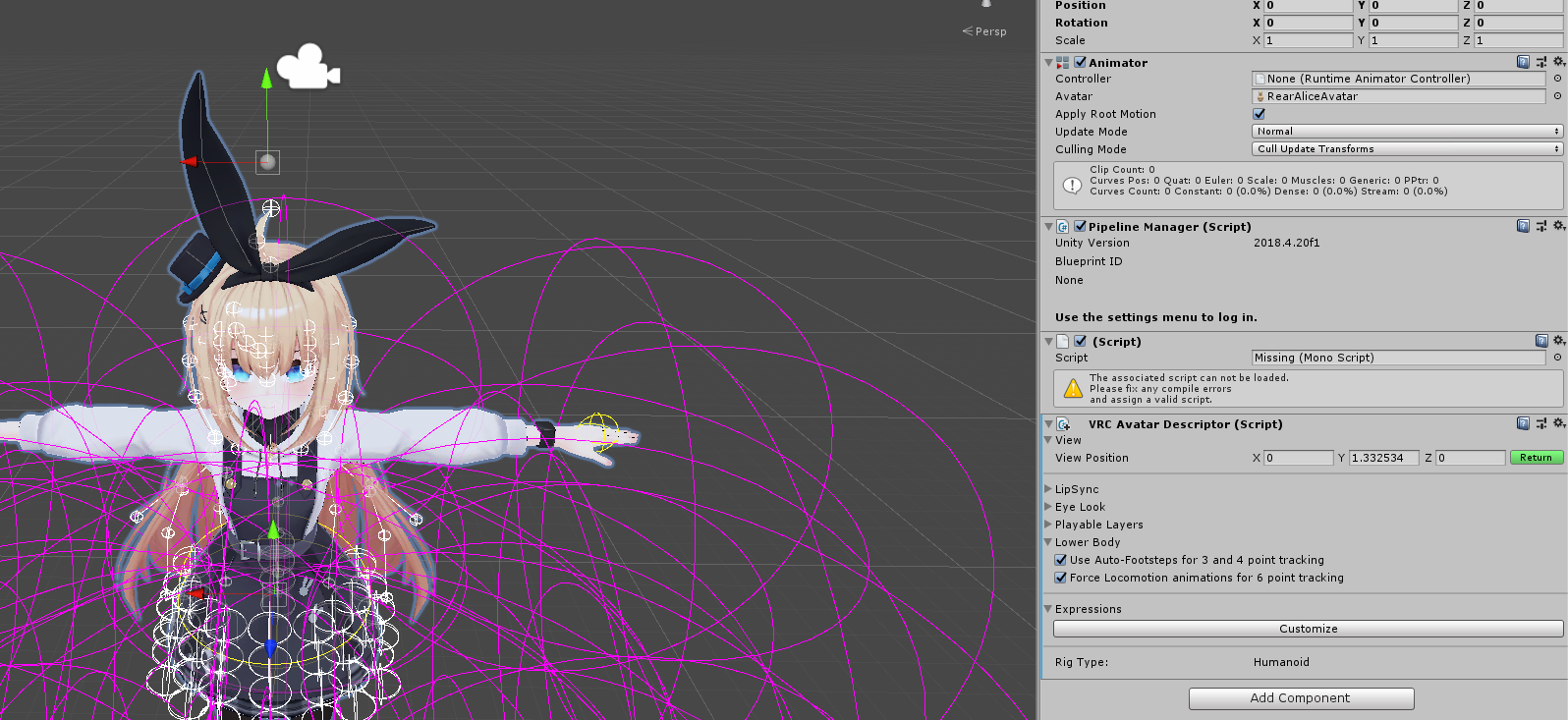Image resolution: width=1568 pixels, height=720 pixels.
Task: Click the View Position Z input field
Action: [1470, 458]
